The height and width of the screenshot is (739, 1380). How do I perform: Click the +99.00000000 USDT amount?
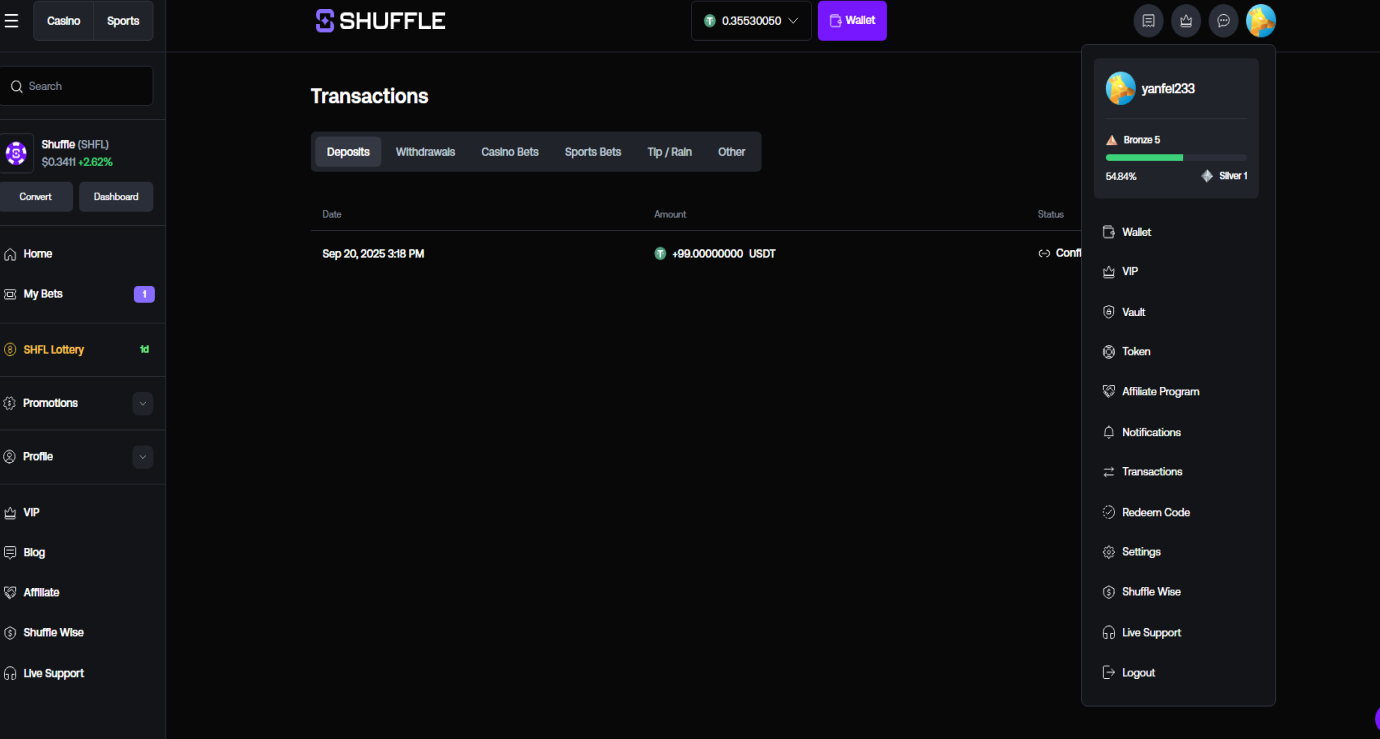point(715,254)
